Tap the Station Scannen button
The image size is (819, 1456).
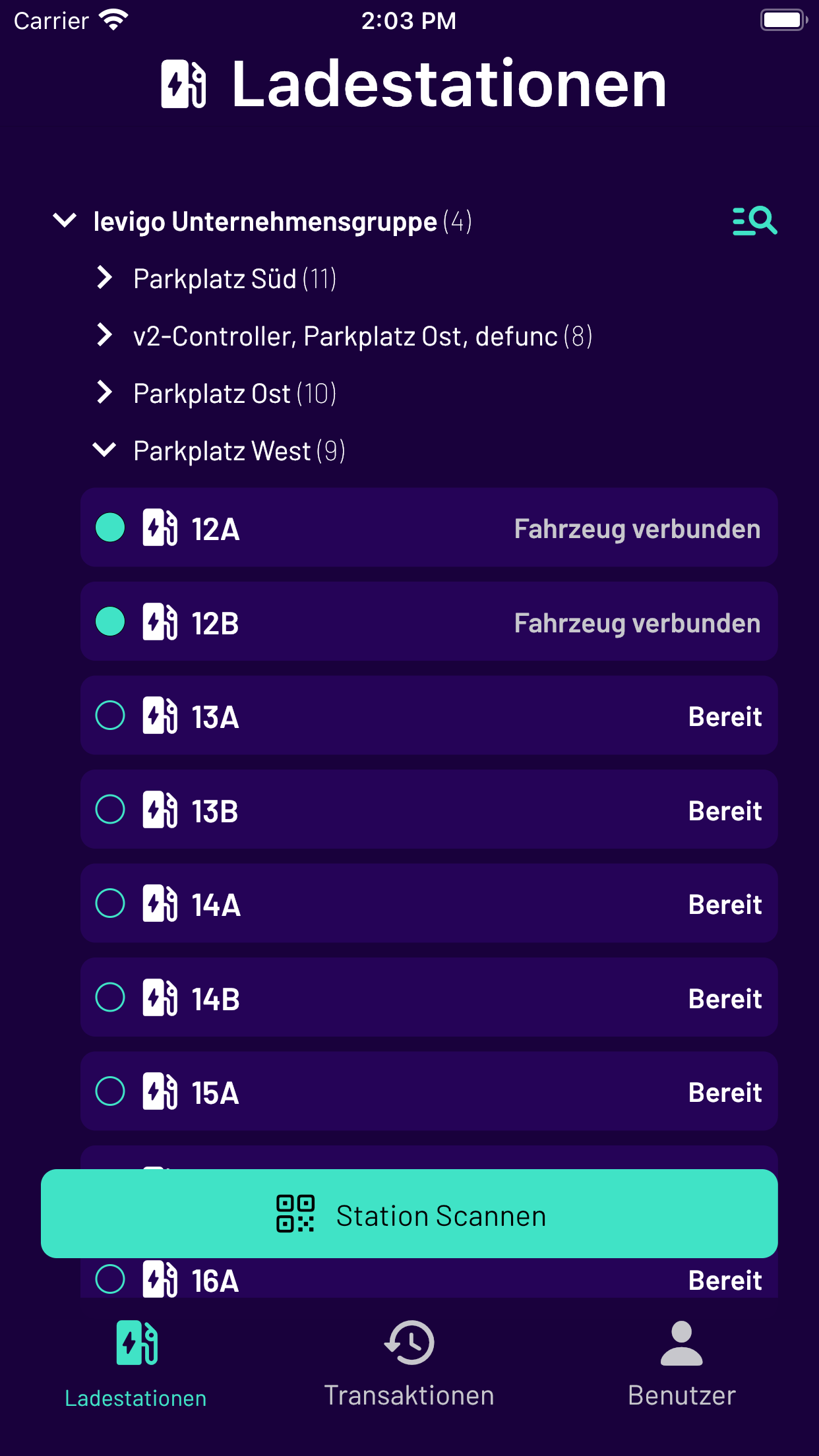click(x=409, y=1213)
